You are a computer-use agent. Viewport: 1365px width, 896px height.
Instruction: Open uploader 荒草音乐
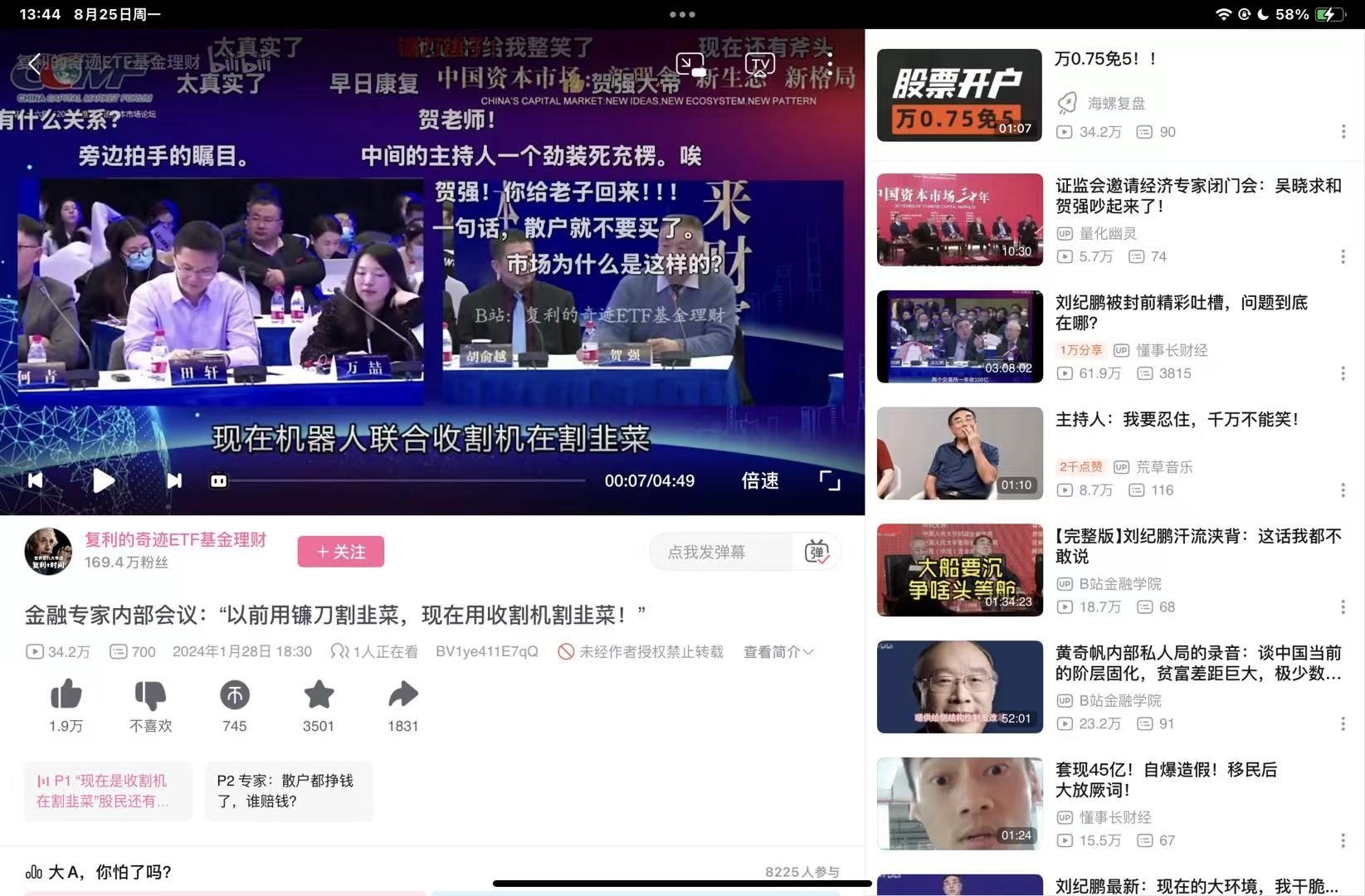click(x=1164, y=467)
